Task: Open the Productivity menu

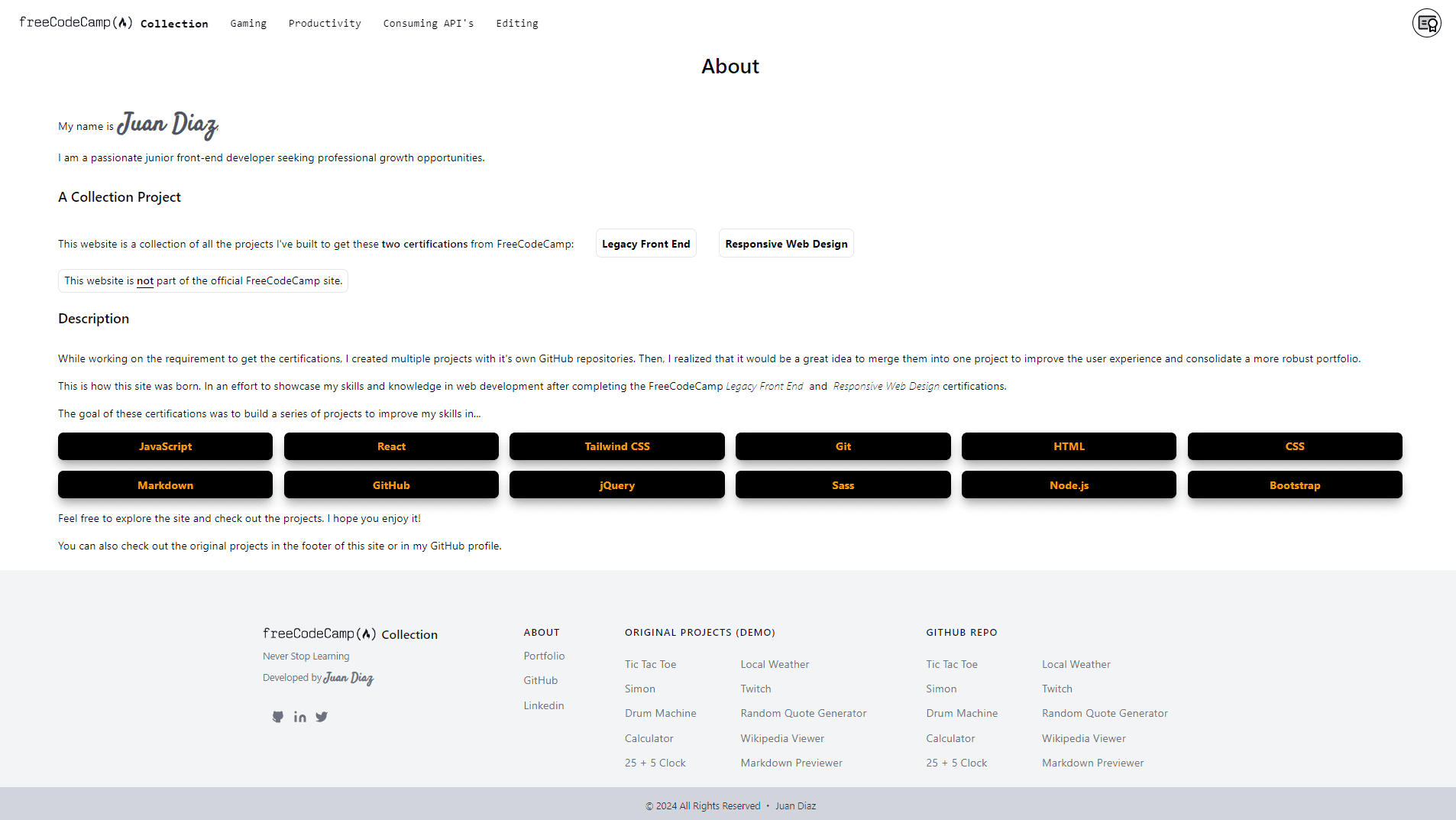Action: (x=325, y=24)
